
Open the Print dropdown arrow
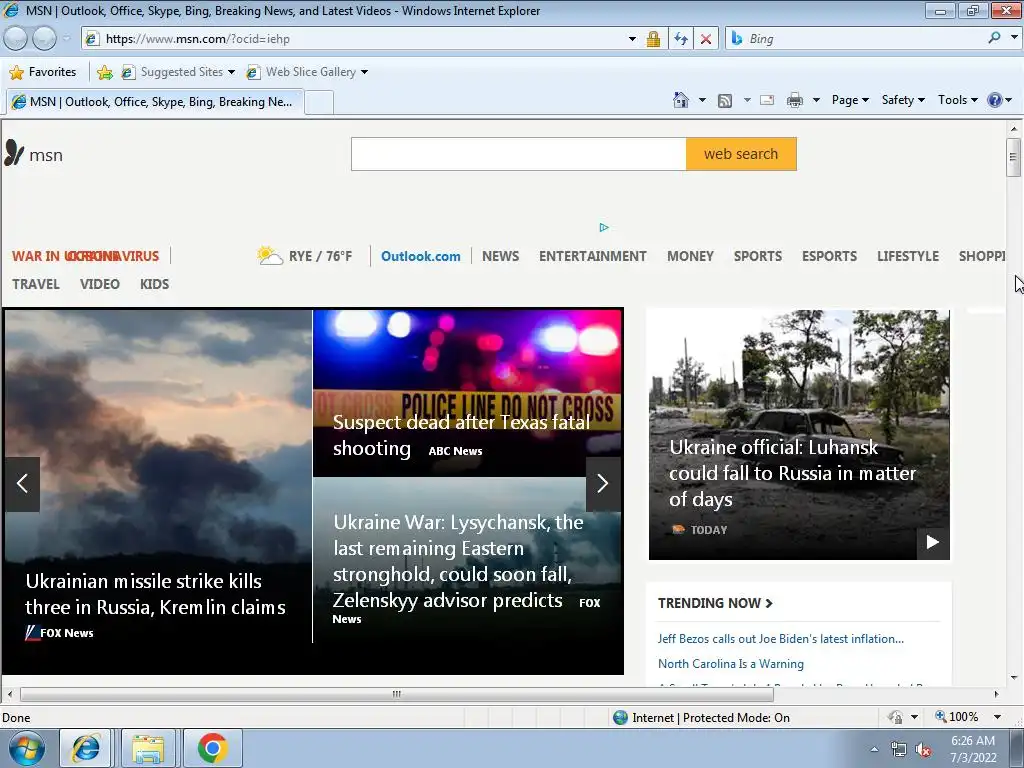[x=816, y=100]
